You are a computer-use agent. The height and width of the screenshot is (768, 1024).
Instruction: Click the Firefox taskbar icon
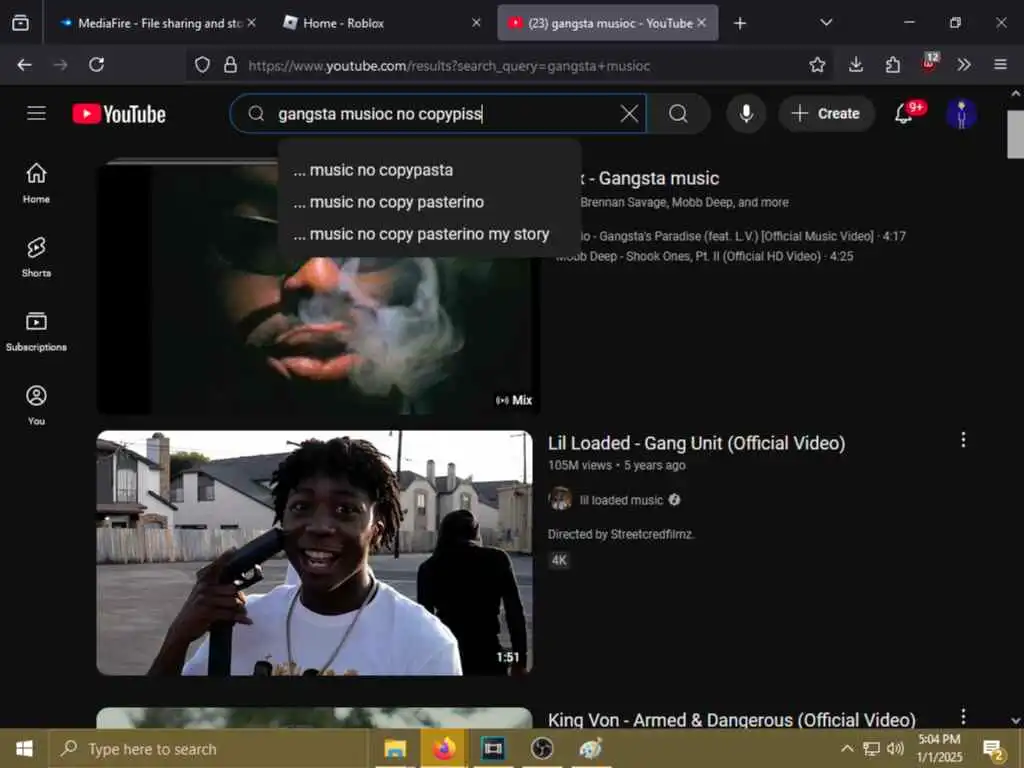(x=444, y=748)
